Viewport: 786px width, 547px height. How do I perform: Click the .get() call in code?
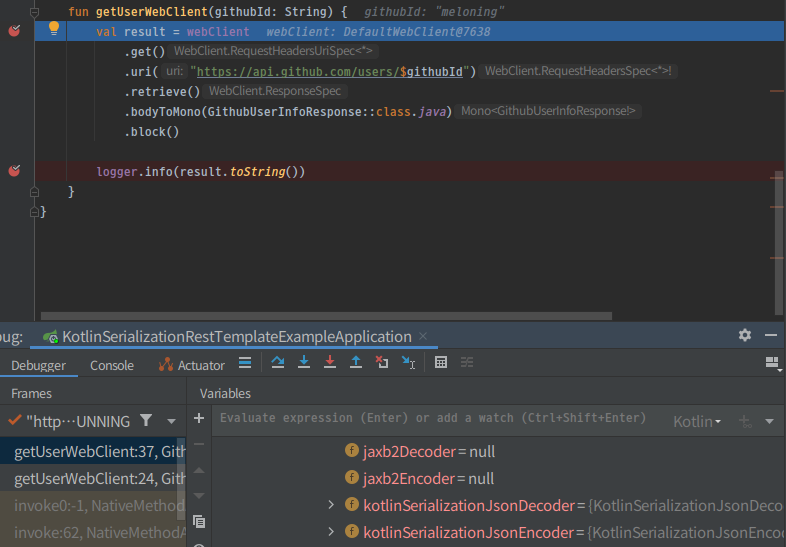click(x=145, y=52)
